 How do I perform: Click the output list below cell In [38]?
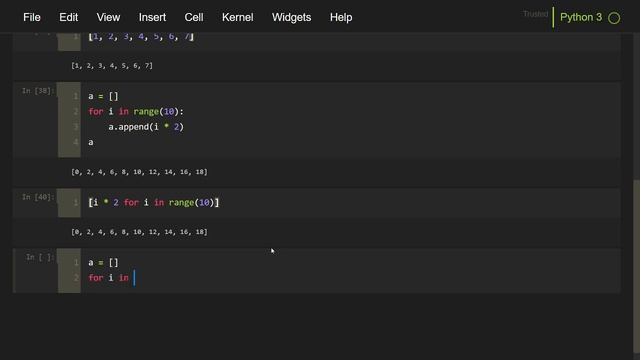(139, 172)
